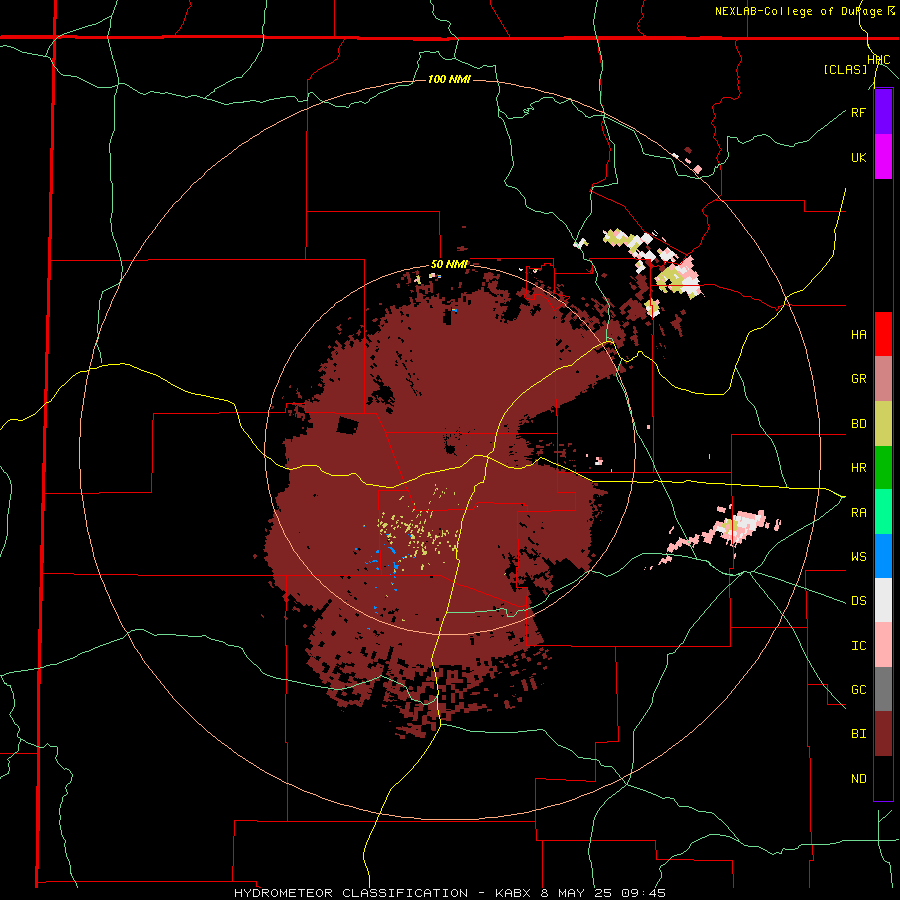
Task: Select the light pink IC legend swatch
Action: [x=883, y=645]
